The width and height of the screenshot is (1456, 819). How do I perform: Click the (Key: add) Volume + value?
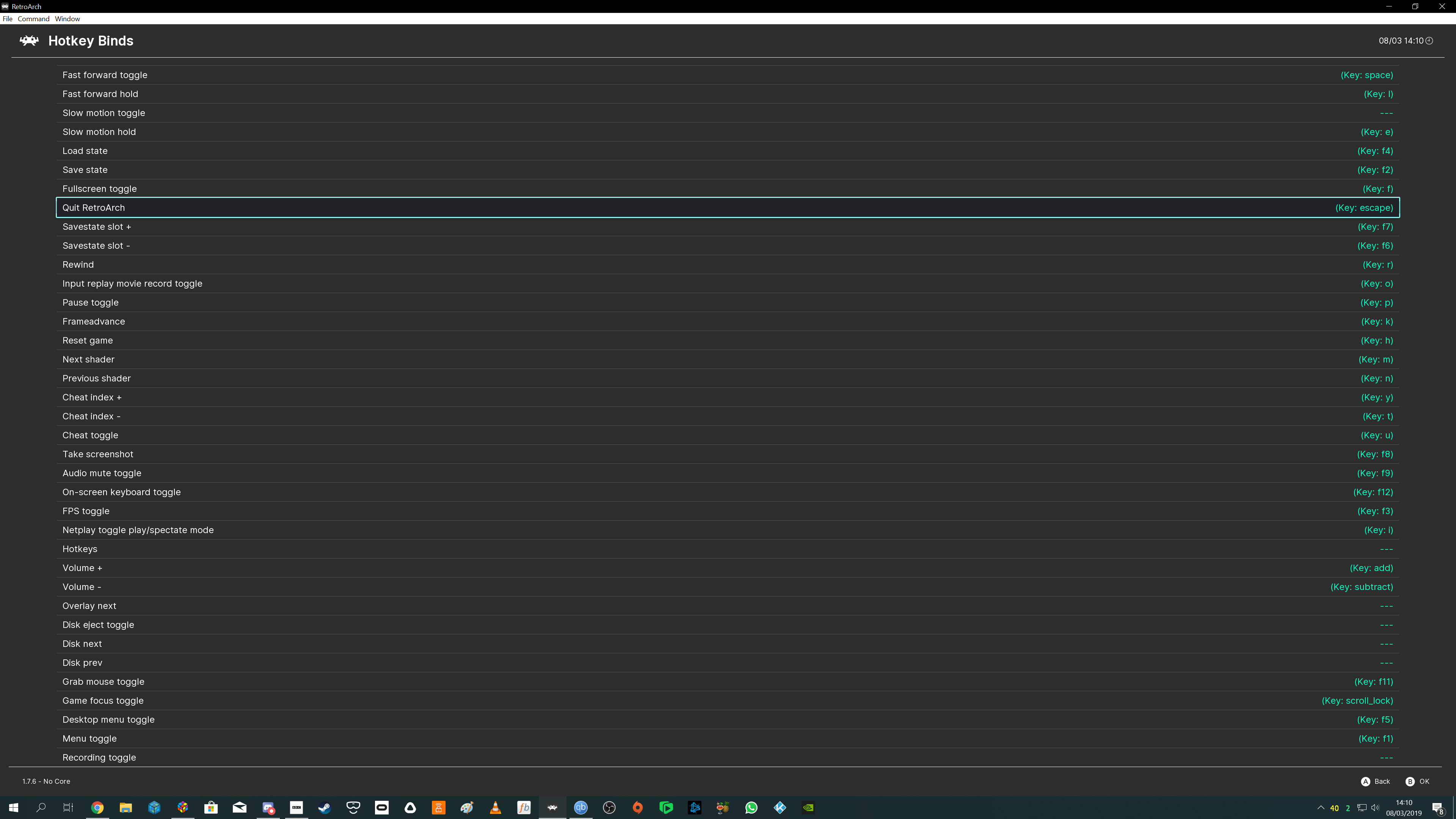1371,568
